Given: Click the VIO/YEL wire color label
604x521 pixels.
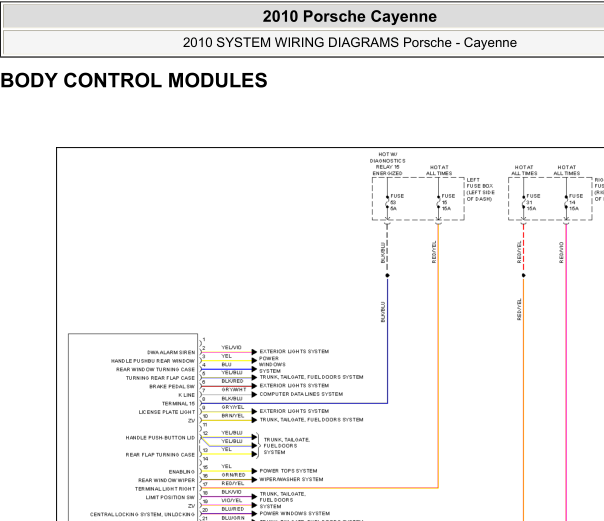Looking at the screenshot, I should tap(232, 501).
